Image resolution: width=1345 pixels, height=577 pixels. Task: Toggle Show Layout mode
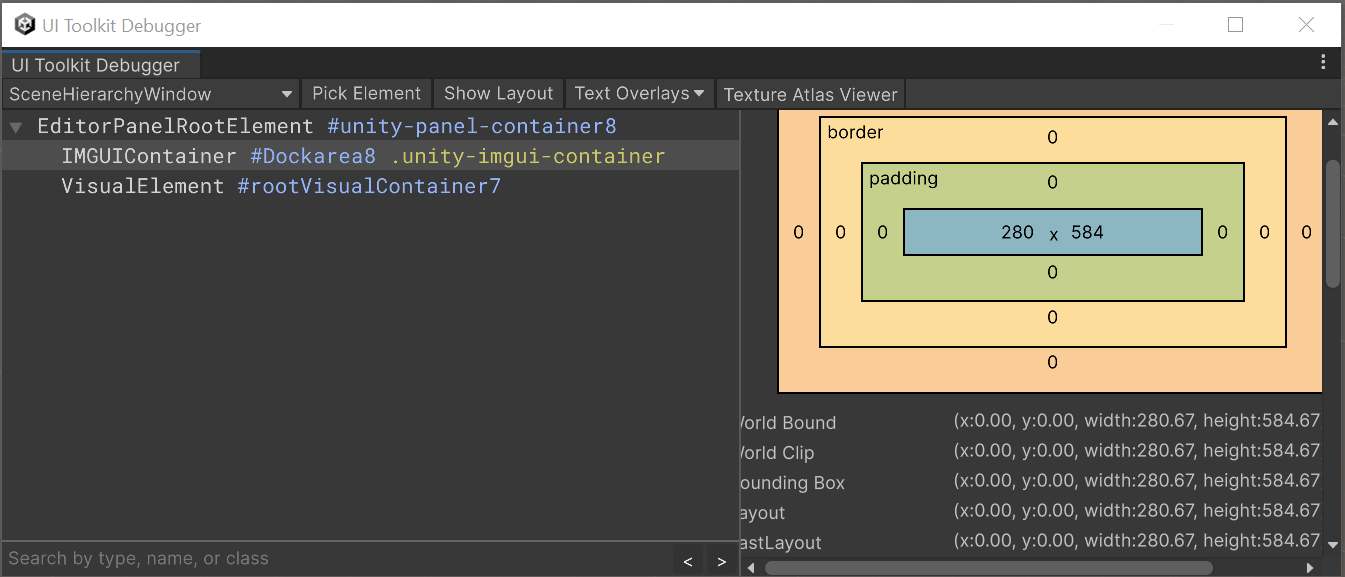tap(497, 93)
